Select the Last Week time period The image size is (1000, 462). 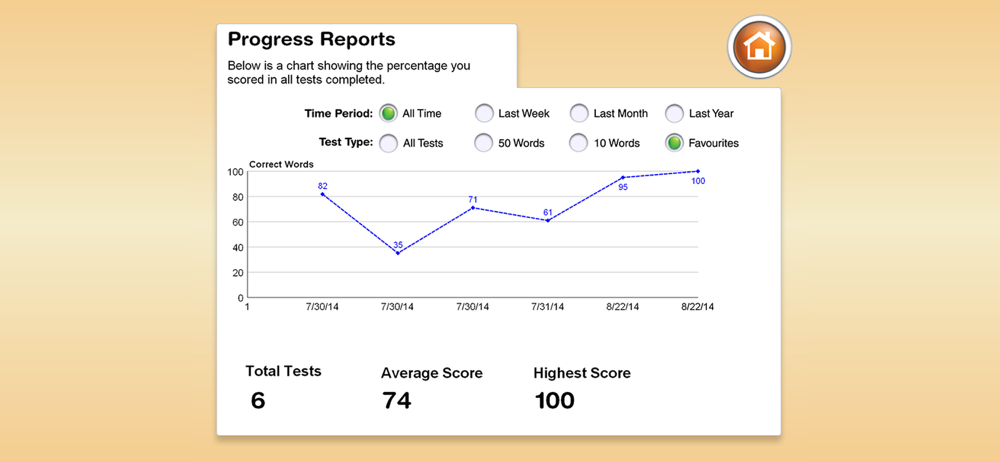tap(484, 114)
